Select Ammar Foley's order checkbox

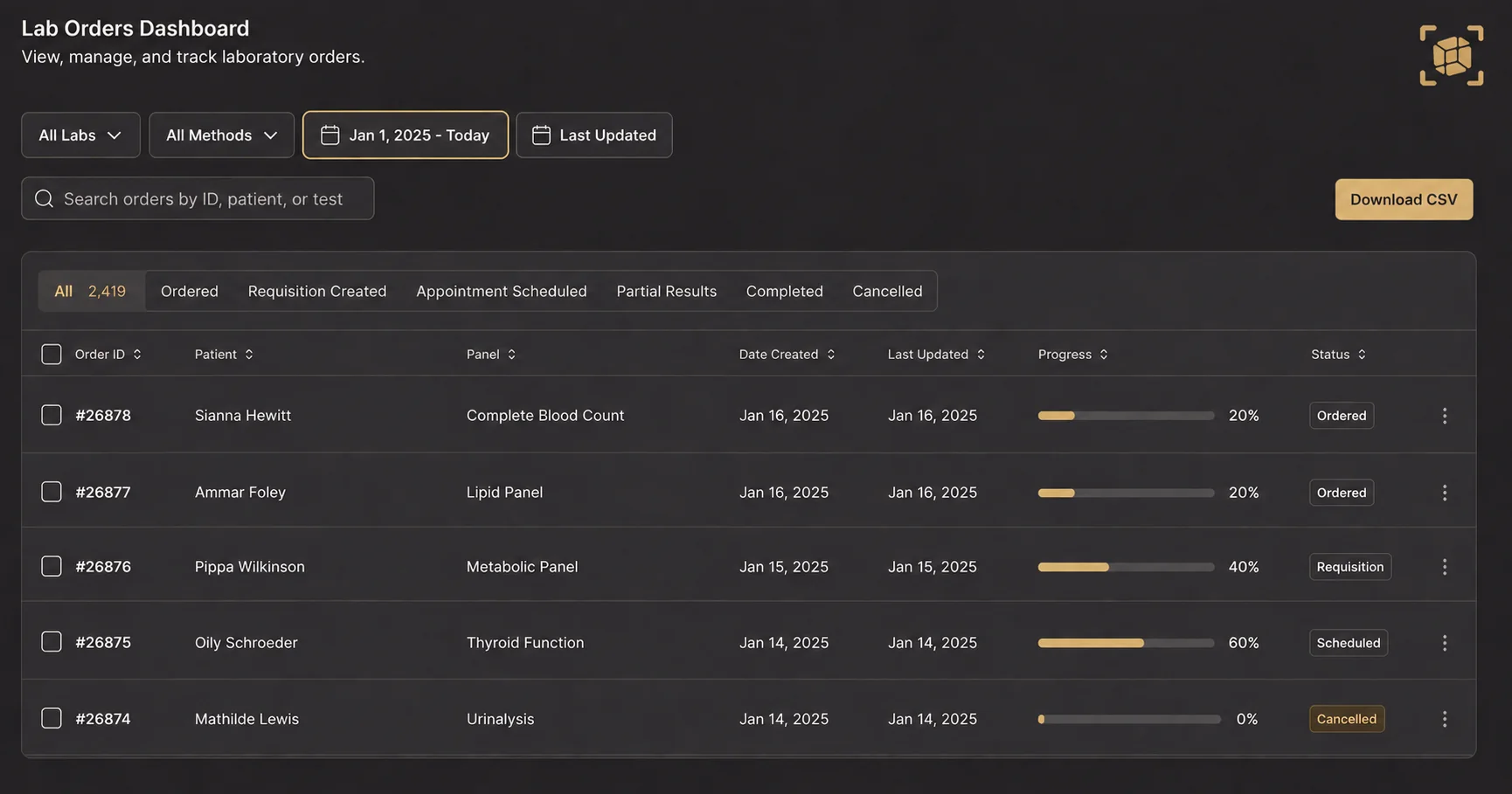(52, 492)
